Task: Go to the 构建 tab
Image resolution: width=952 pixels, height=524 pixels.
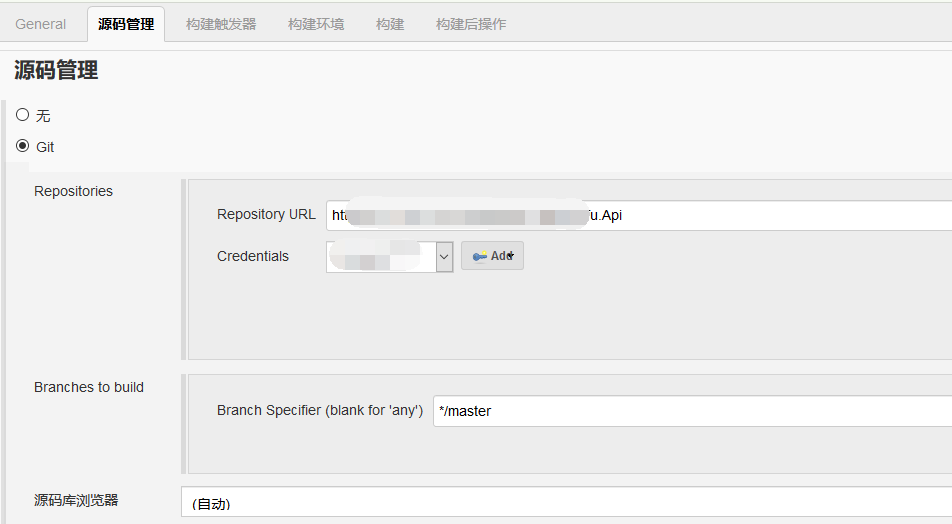Action: (390, 24)
